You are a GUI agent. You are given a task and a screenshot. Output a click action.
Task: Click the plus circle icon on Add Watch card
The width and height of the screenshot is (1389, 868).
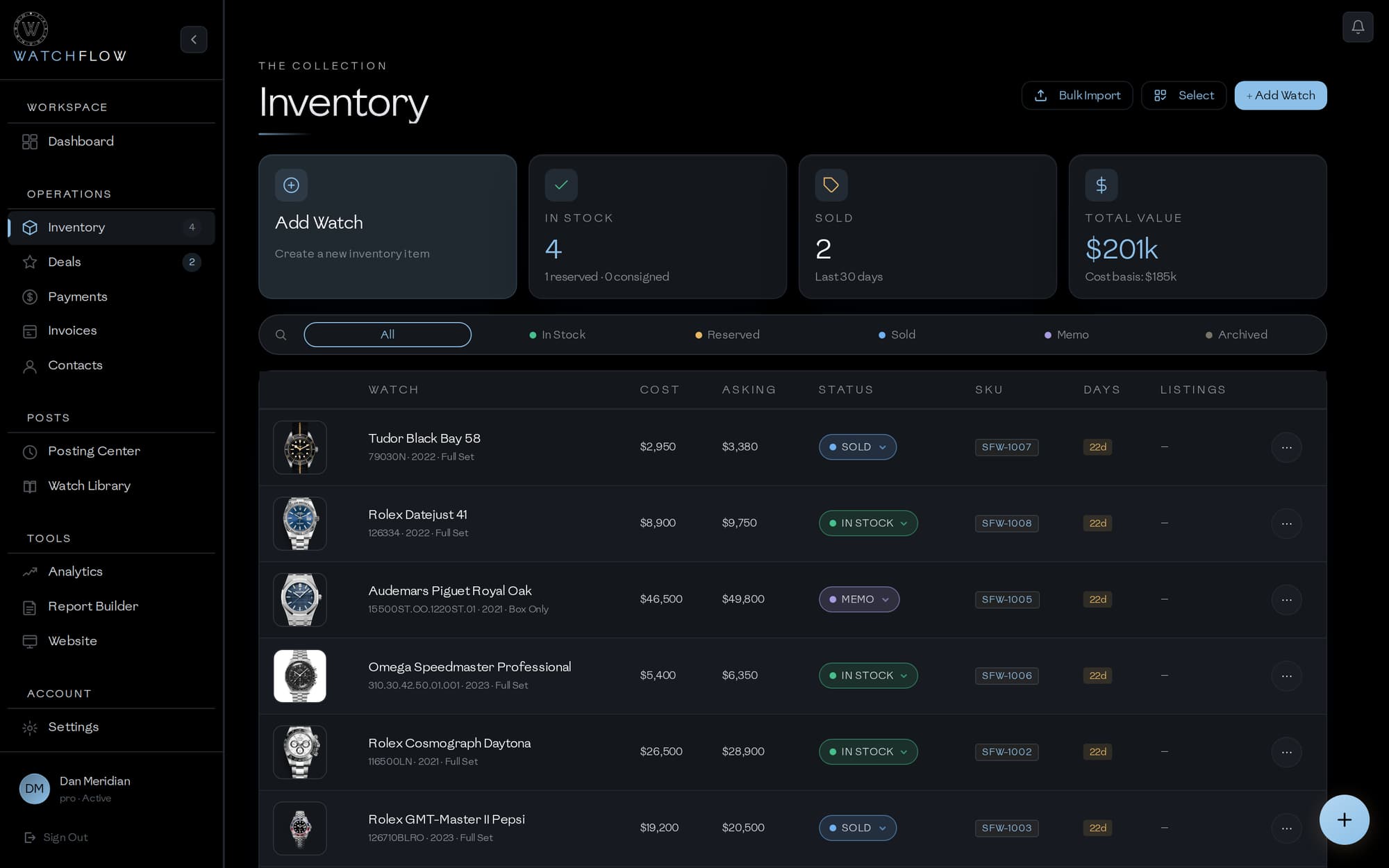tap(292, 185)
